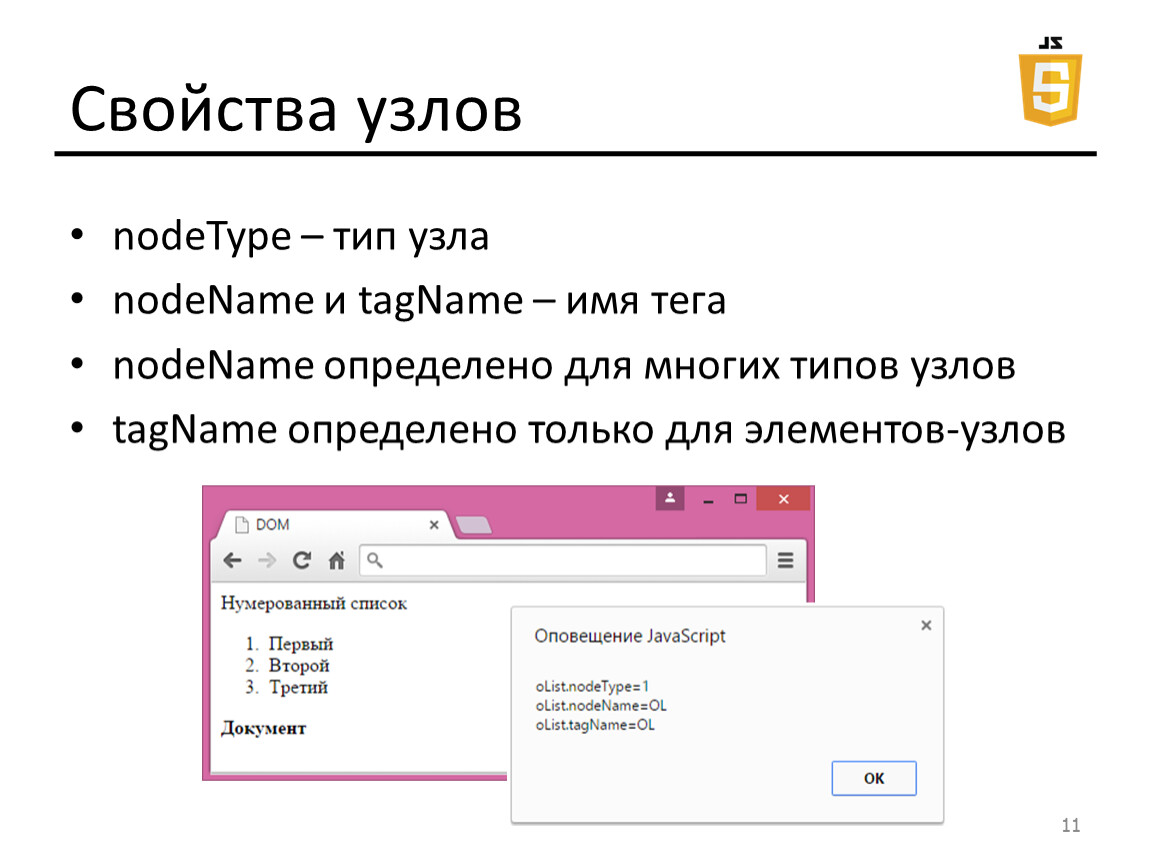The height and width of the screenshot is (864, 1150).
Task: Focus the browser address bar field
Action: [570, 561]
